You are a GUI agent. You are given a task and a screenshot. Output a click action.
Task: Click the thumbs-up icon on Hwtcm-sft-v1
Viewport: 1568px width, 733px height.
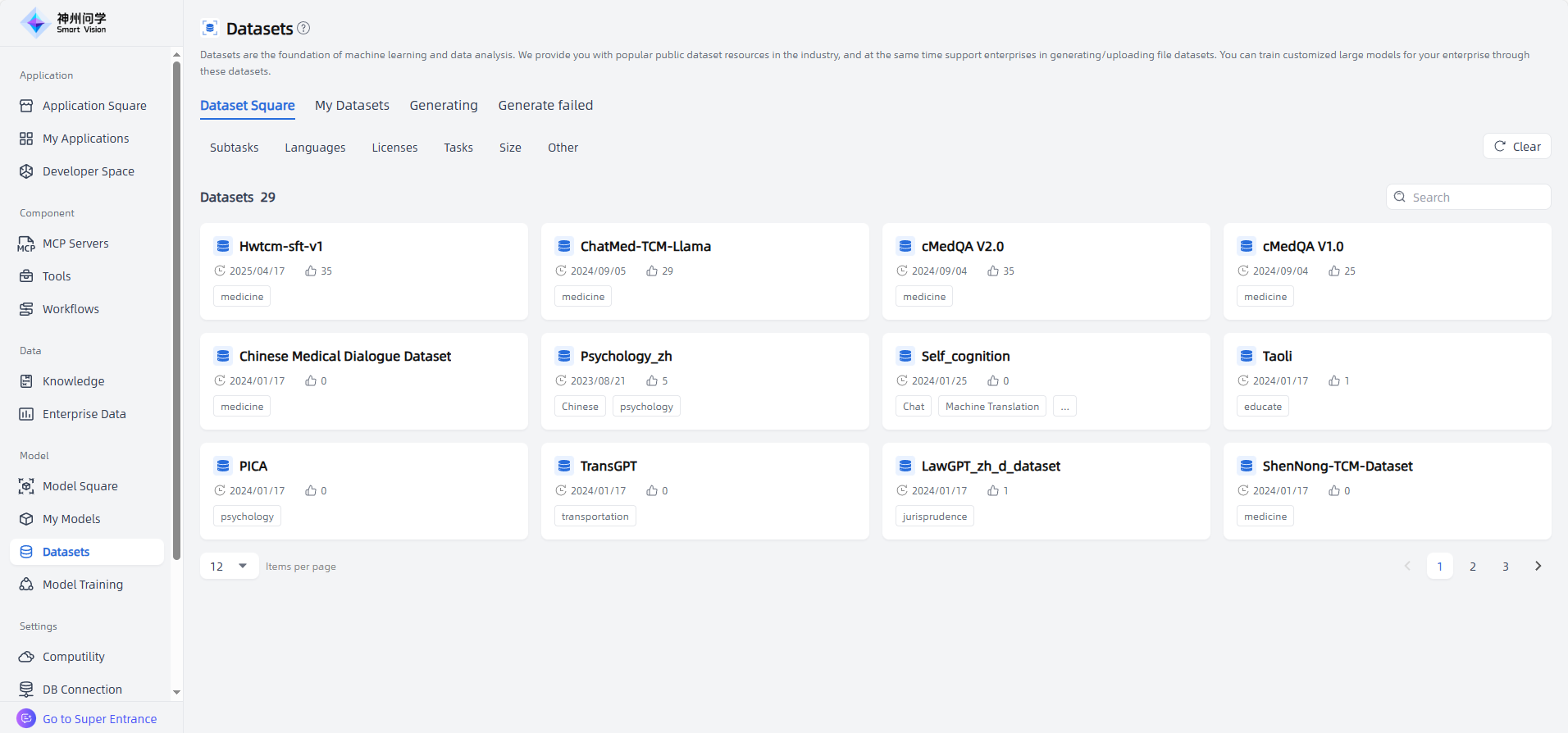coord(311,271)
